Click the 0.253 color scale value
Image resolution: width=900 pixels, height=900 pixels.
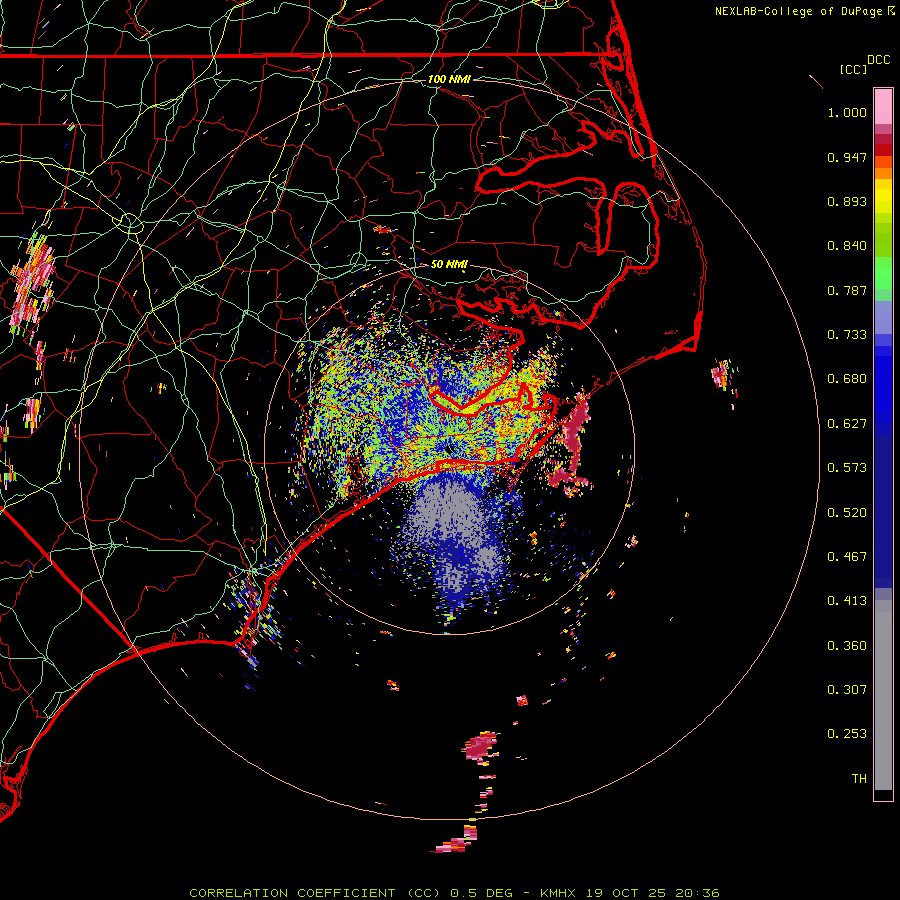(847, 734)
